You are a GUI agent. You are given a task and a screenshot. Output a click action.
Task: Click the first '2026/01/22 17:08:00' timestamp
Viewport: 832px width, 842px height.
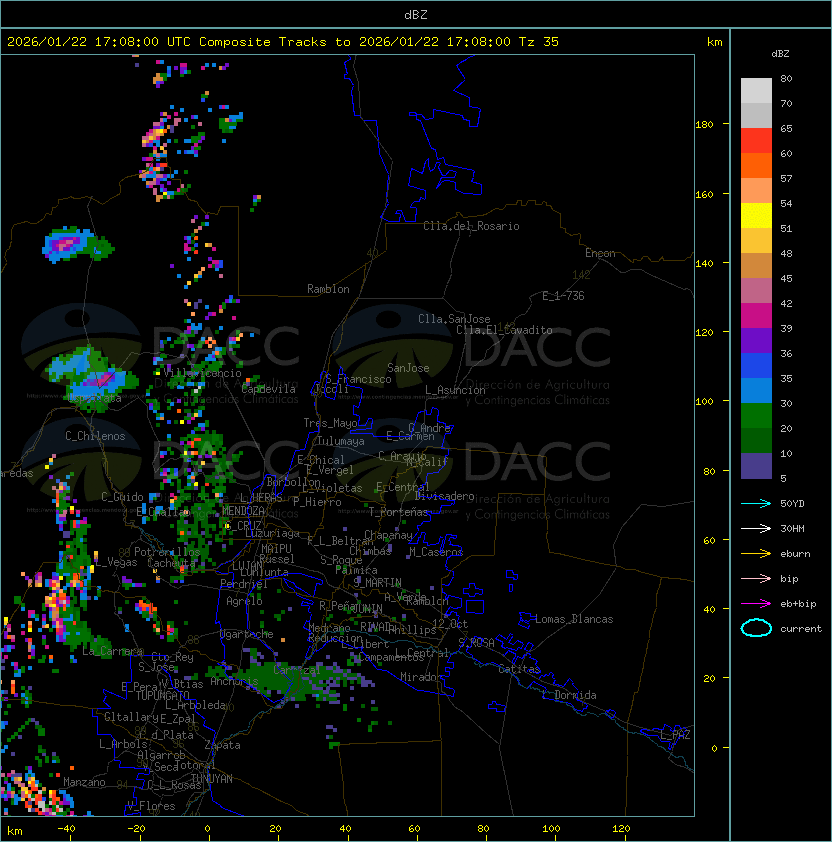pos(83,42)
